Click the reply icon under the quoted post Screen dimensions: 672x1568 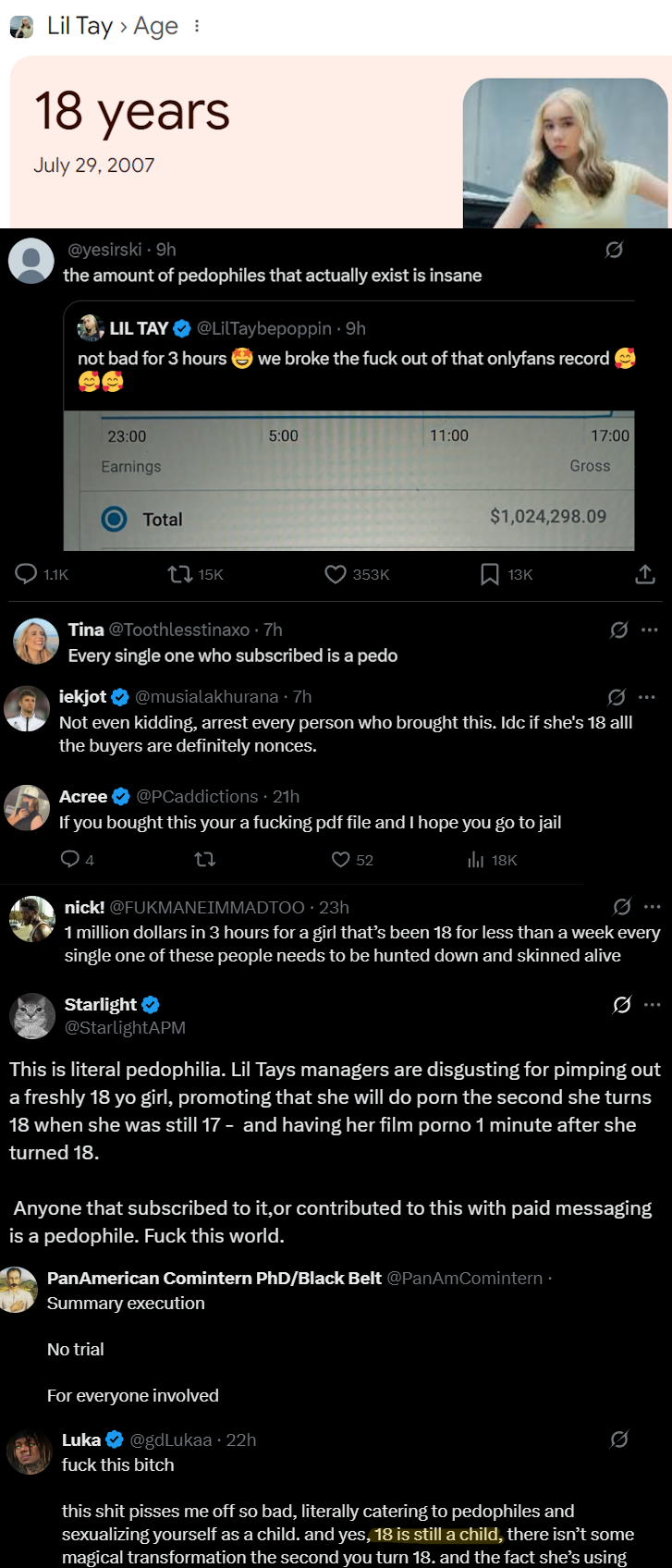26,574
